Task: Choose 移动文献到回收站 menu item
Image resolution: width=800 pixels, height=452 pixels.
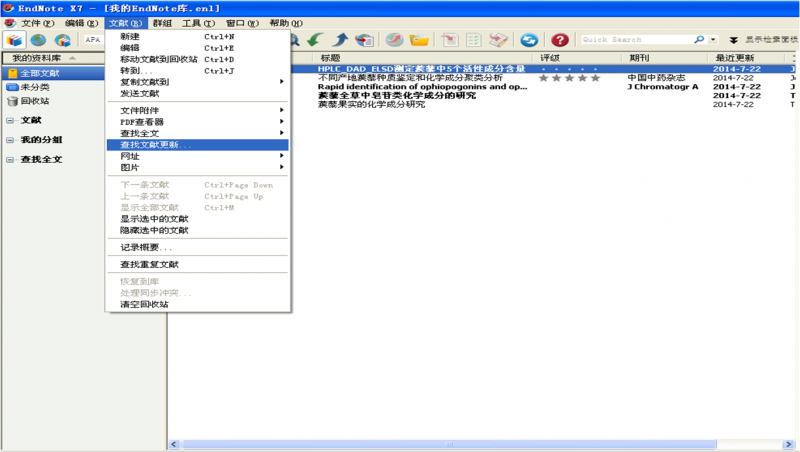Action: pos(197,59)
